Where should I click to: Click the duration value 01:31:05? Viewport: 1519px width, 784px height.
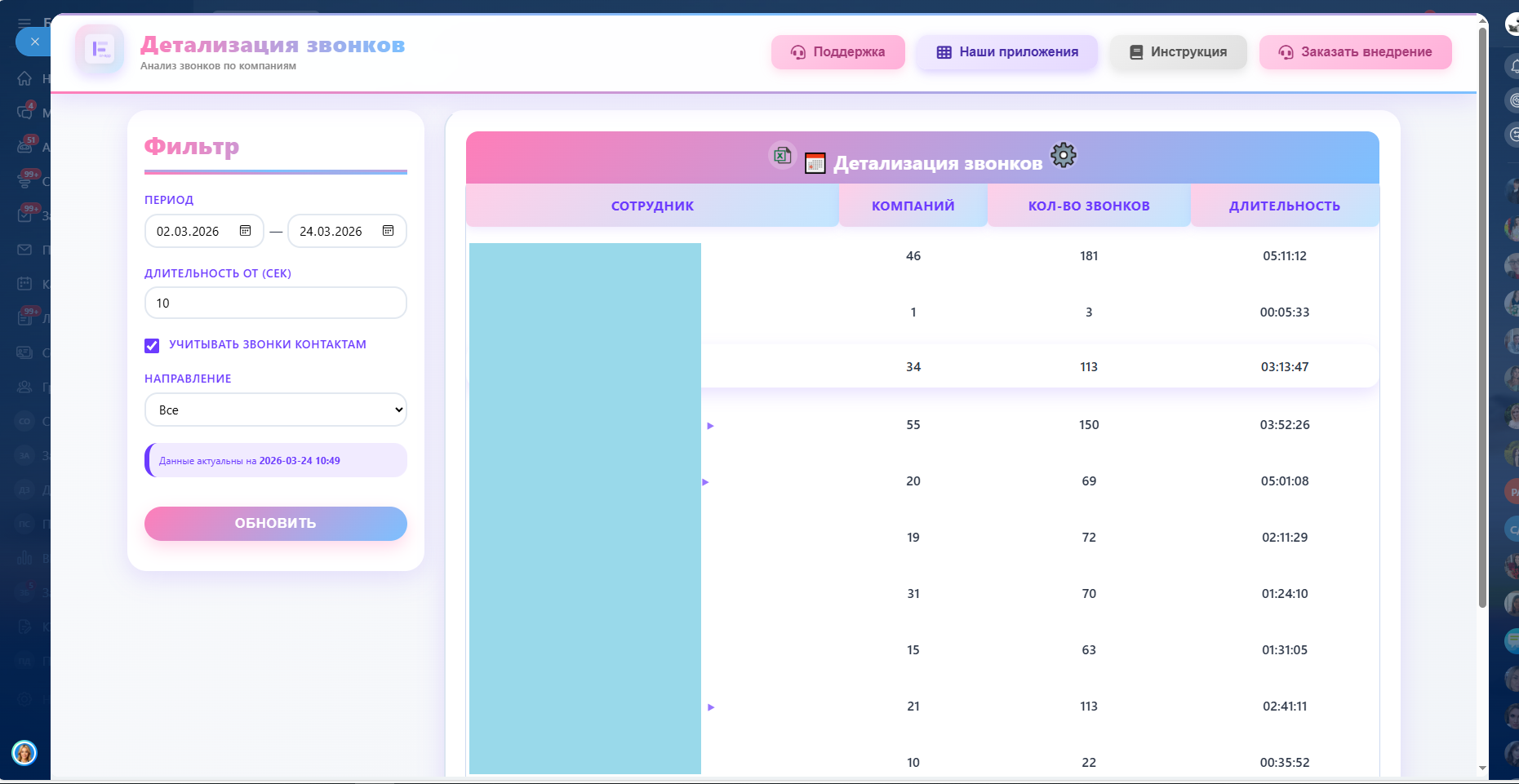1285,650
